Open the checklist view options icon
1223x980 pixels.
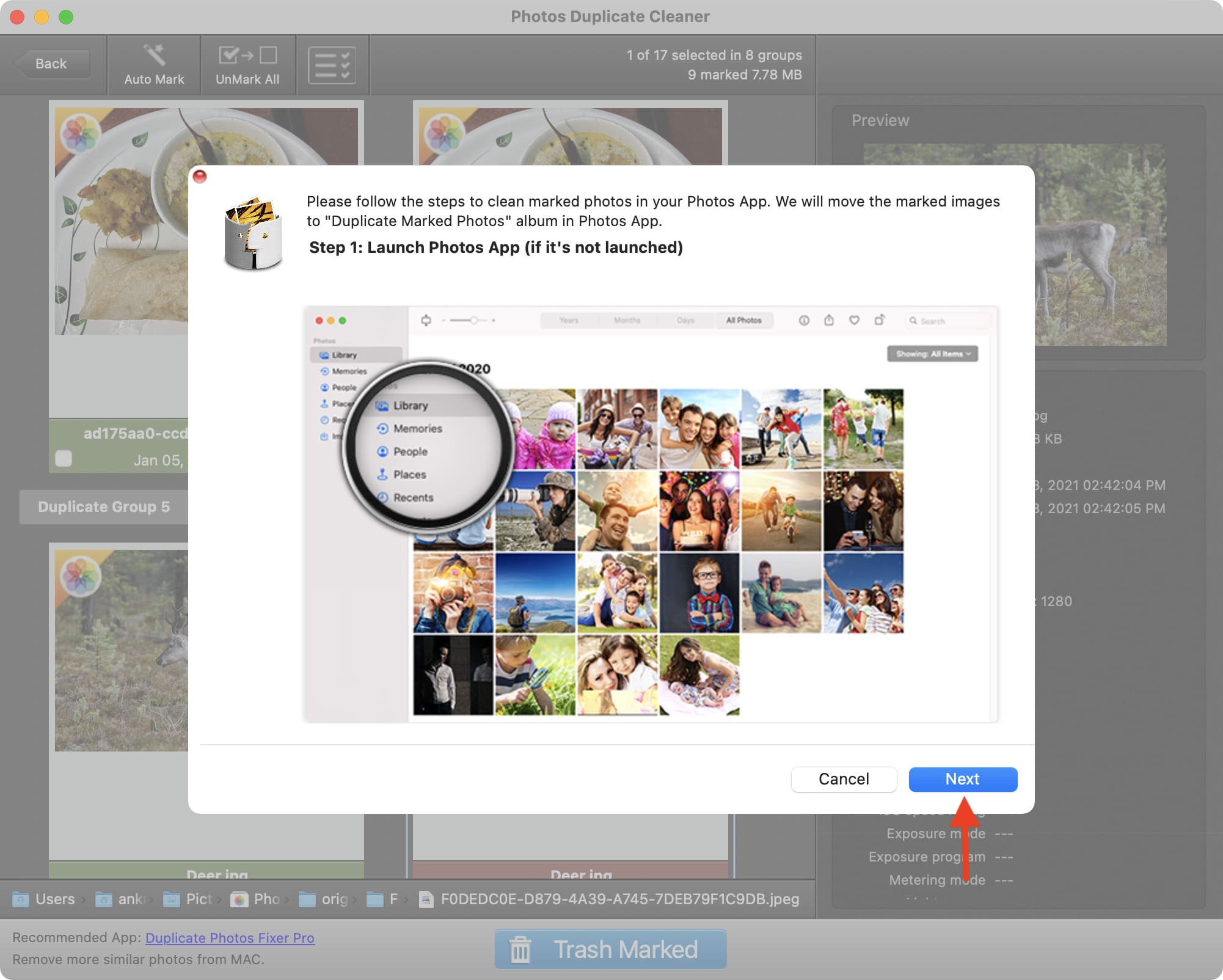point(332,65)
